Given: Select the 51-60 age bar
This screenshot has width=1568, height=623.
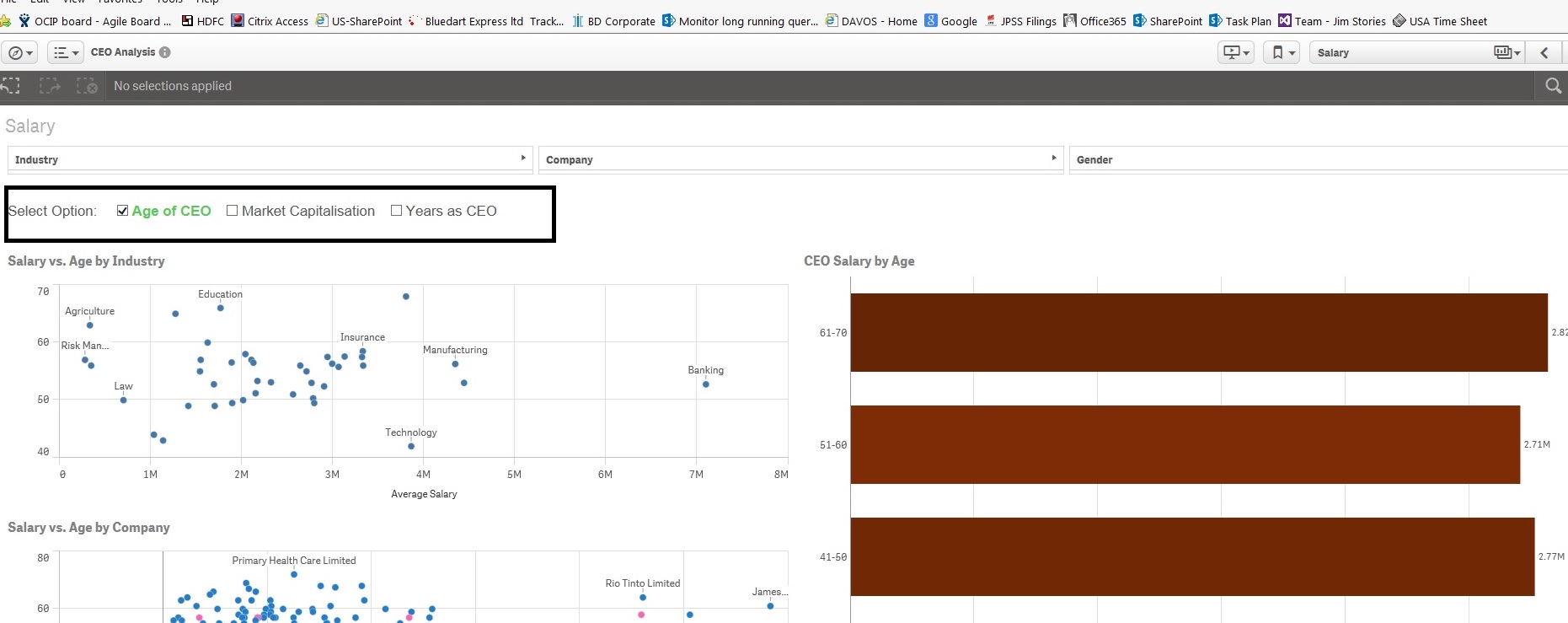Looking at the screenshot, I should (x=1185, y=444).
